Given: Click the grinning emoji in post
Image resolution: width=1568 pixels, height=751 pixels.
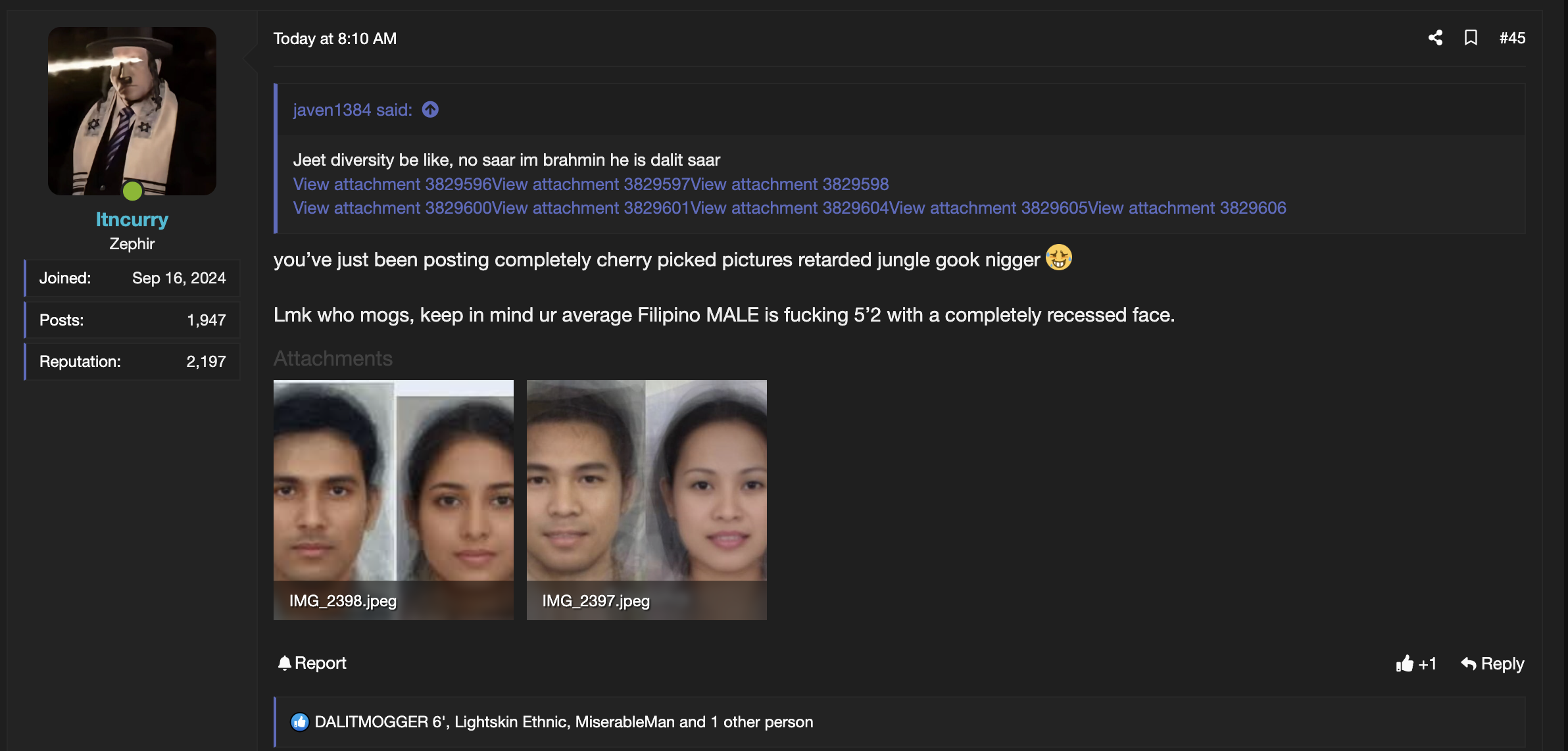Looking at the screenshot, I should 1059,257.
